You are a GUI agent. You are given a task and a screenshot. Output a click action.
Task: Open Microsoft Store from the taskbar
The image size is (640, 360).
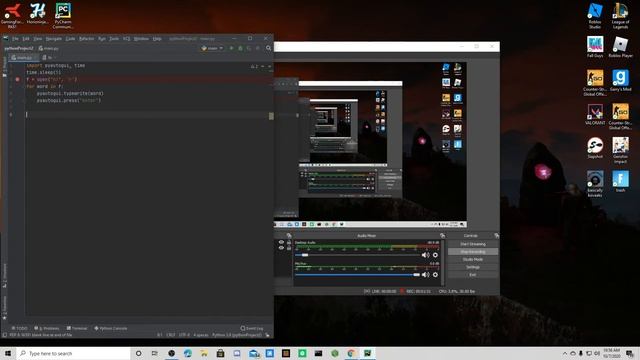[x=220, y=353]
